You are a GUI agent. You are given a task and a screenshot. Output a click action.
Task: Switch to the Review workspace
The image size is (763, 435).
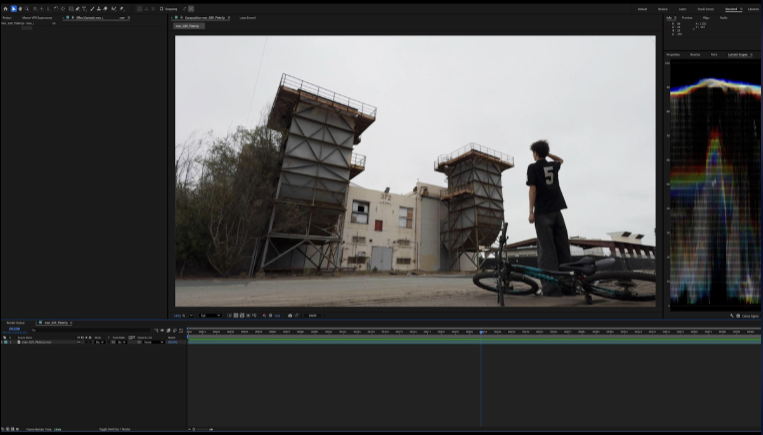pyautogui.click(x=663, y=9)
